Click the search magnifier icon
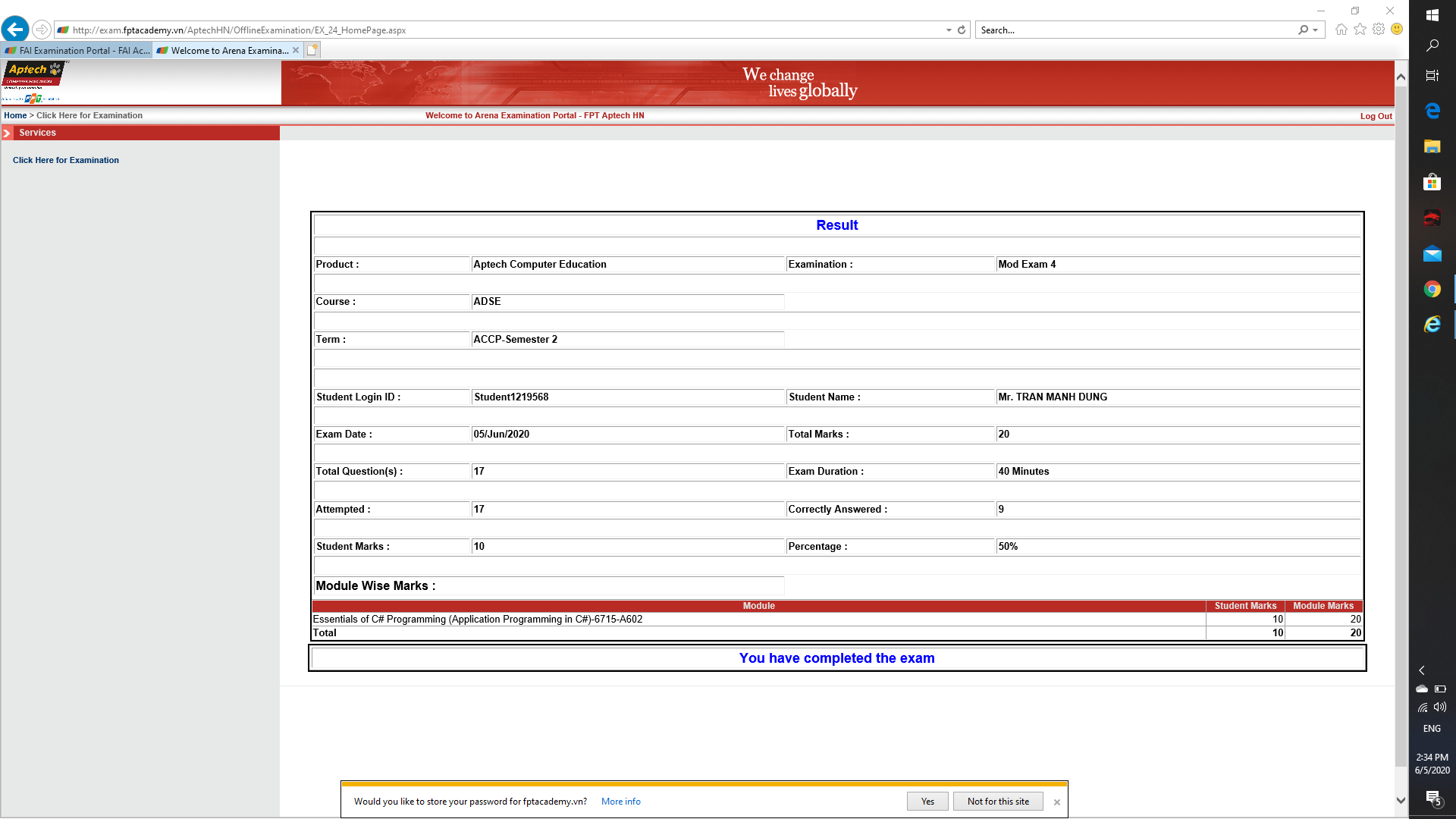The height and width of the screenshot is (819, 1456). [1303, 30]
